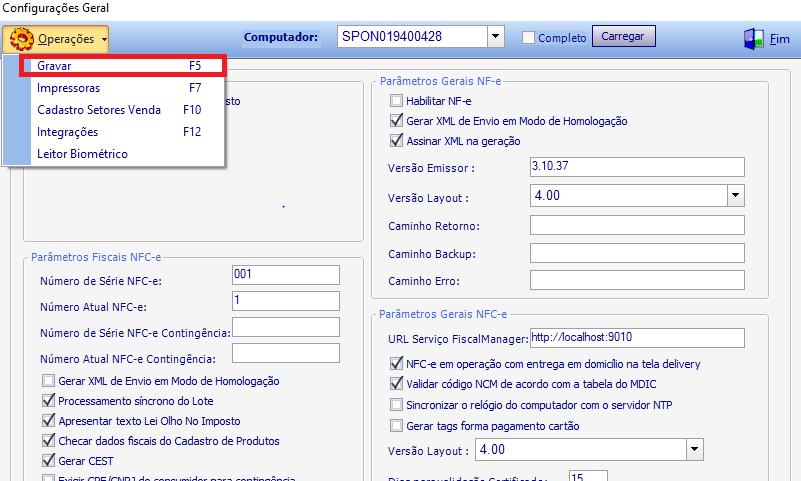801x481 pixels.
Task: Enable NFC-e Gerar XML Modo de Homologação
Action: coord(49,380)
